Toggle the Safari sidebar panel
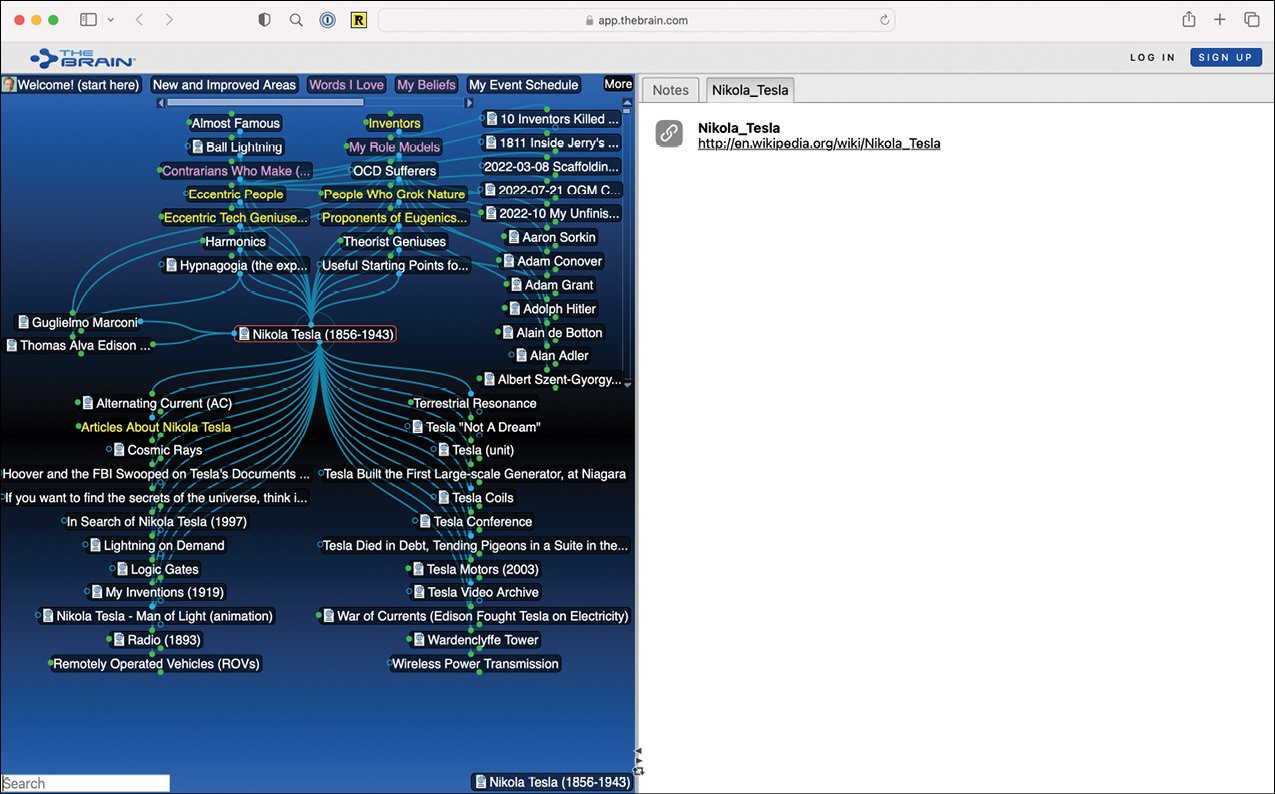 pyautogui.click(x=86, y=19)
